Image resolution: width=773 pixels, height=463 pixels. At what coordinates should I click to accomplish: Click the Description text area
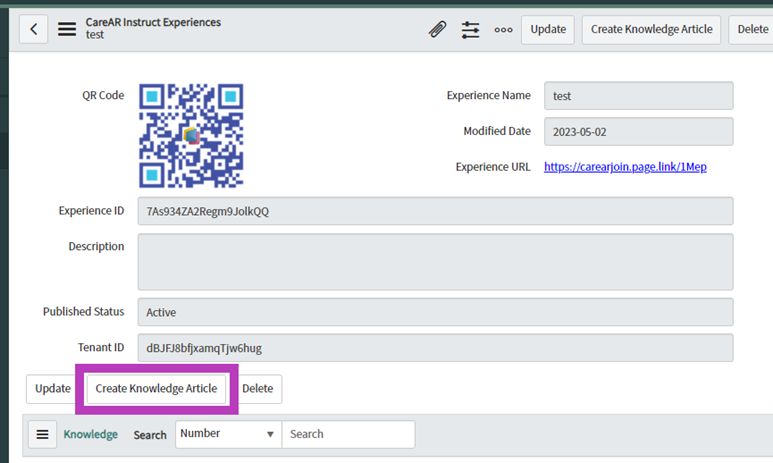[x=435, y=262]
